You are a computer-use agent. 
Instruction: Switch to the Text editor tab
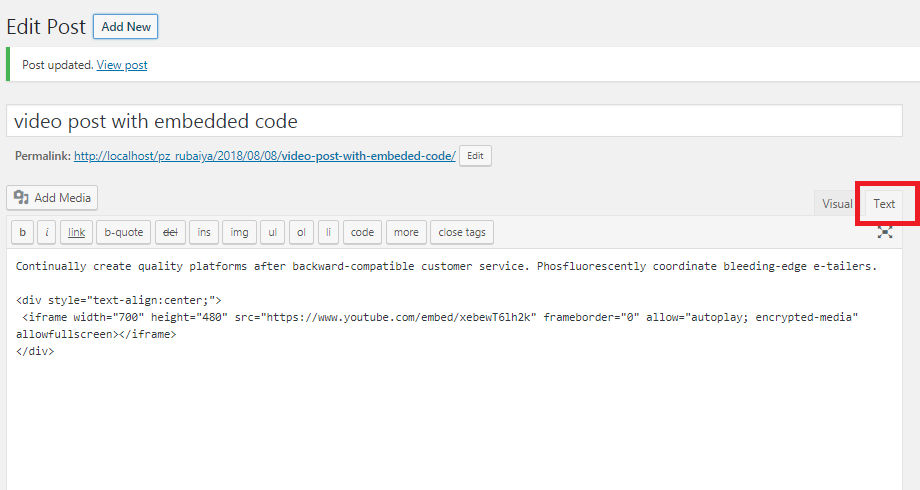(884, 204)
